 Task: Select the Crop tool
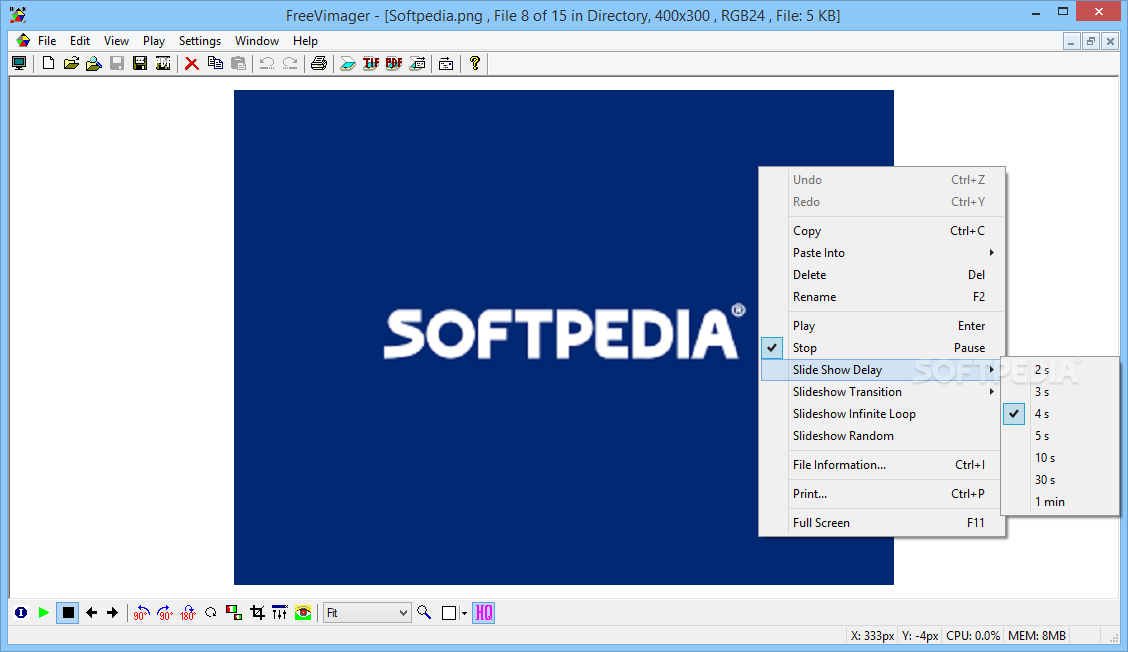[257, 612]
